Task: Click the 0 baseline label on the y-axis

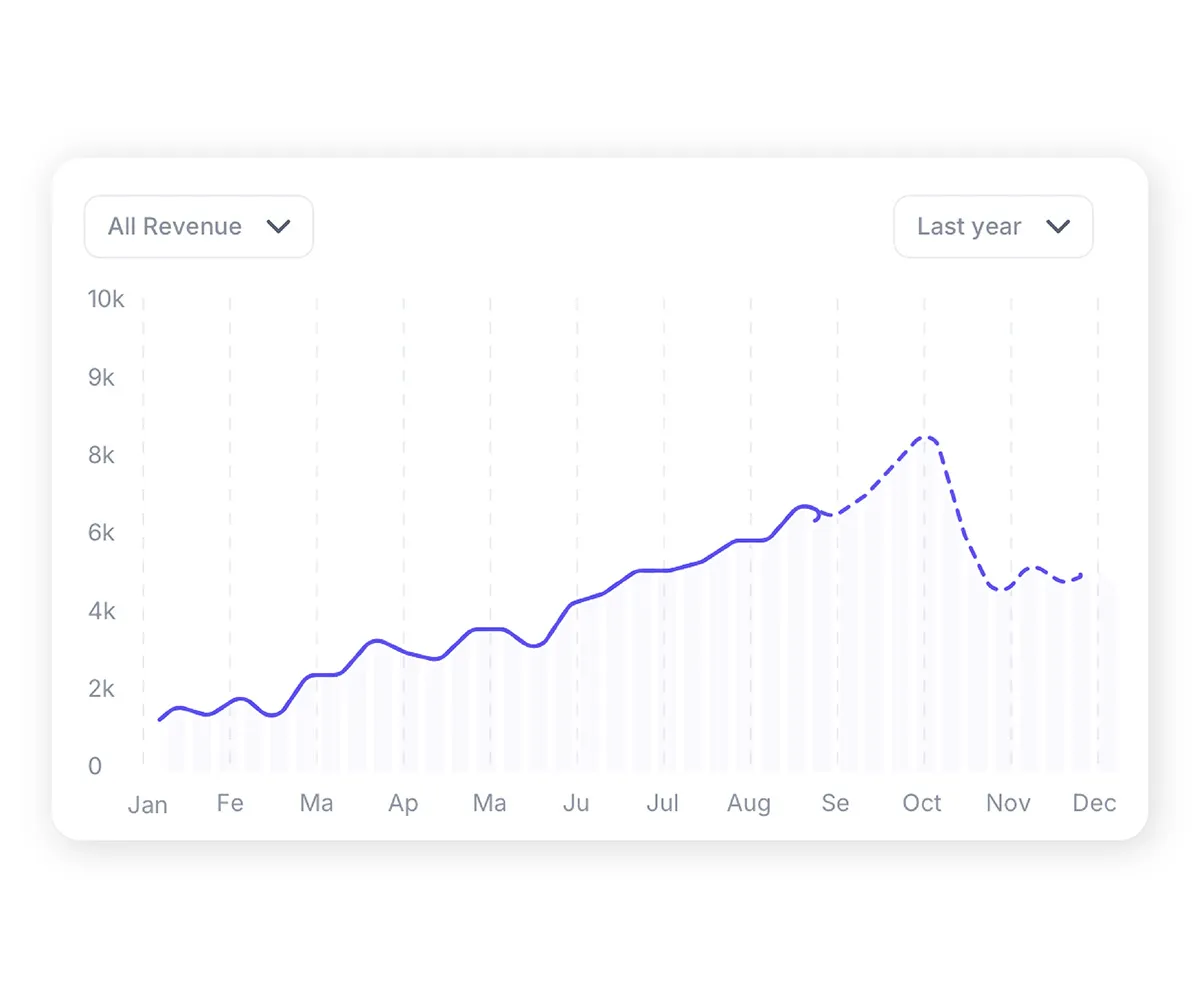Action: click(x=95, y=766)
